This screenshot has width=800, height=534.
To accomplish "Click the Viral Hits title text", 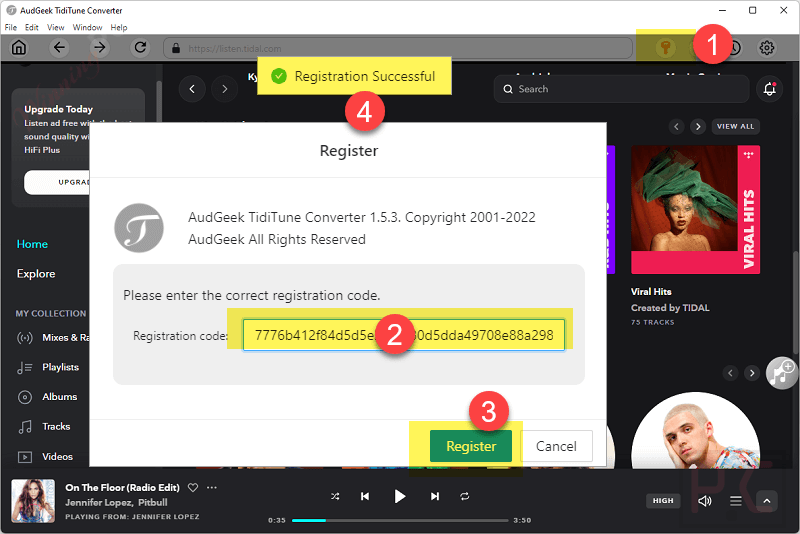I will coord(651,292).
